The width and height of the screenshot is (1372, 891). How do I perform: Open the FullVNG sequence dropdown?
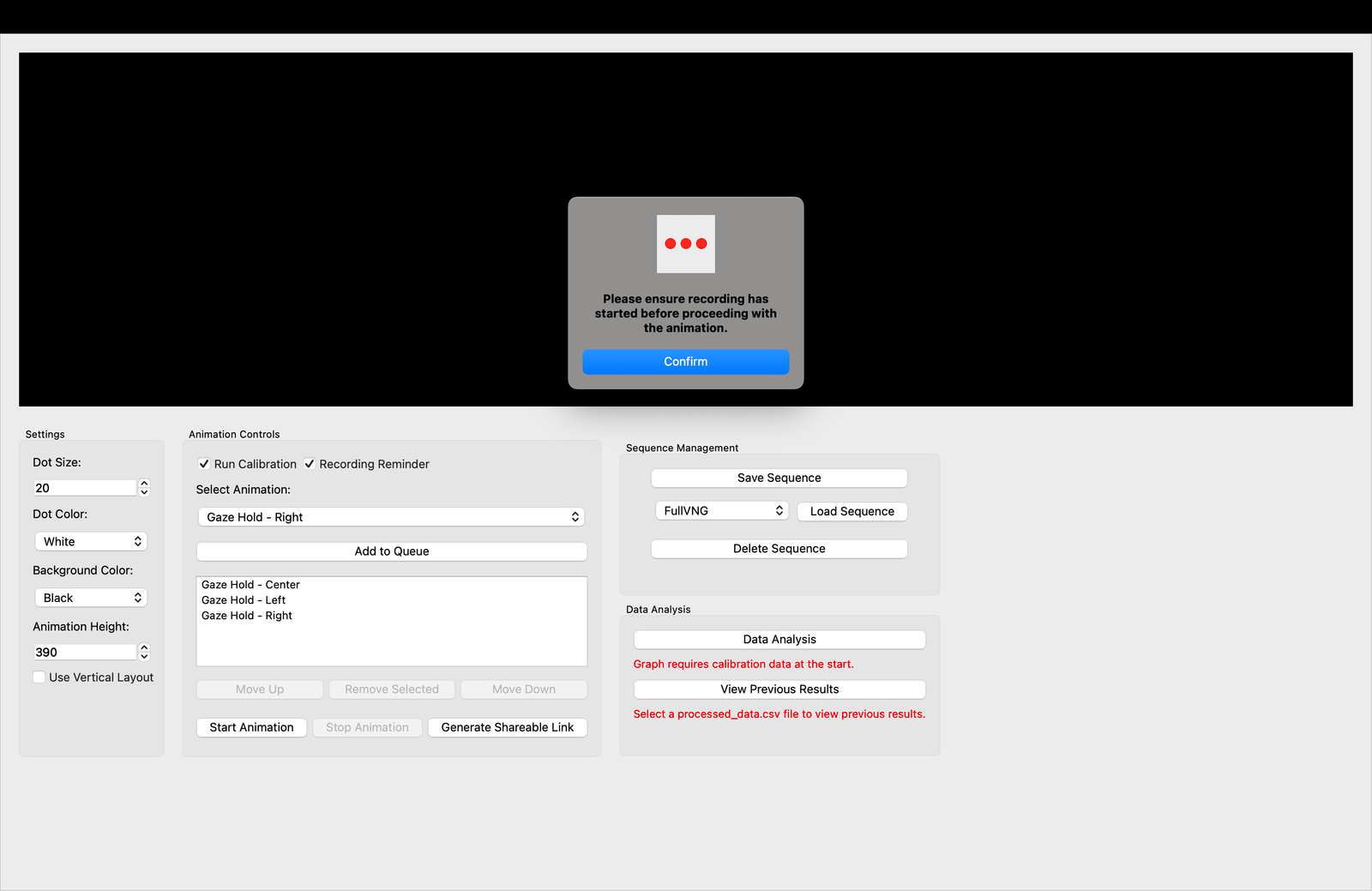click(x=721, y=510)
